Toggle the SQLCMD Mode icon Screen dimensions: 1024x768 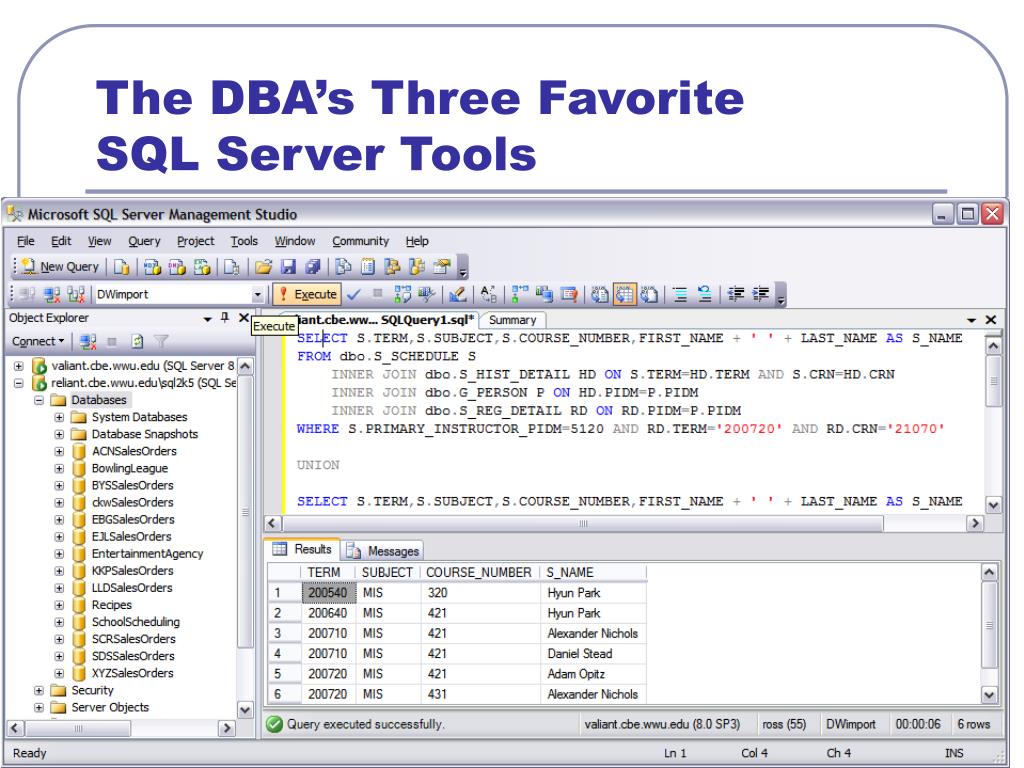pos(569,295)
